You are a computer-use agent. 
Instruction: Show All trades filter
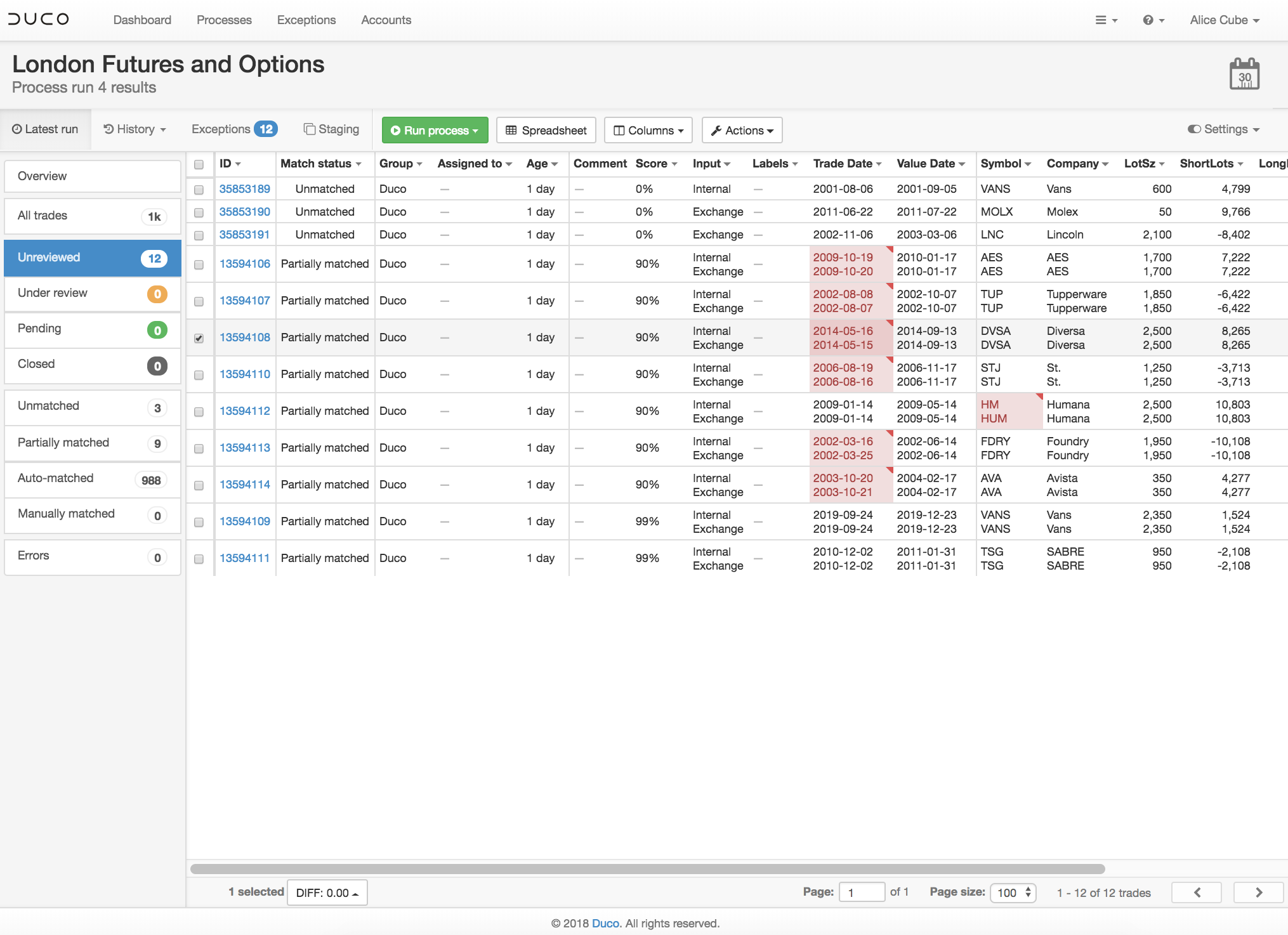(93, 216)
